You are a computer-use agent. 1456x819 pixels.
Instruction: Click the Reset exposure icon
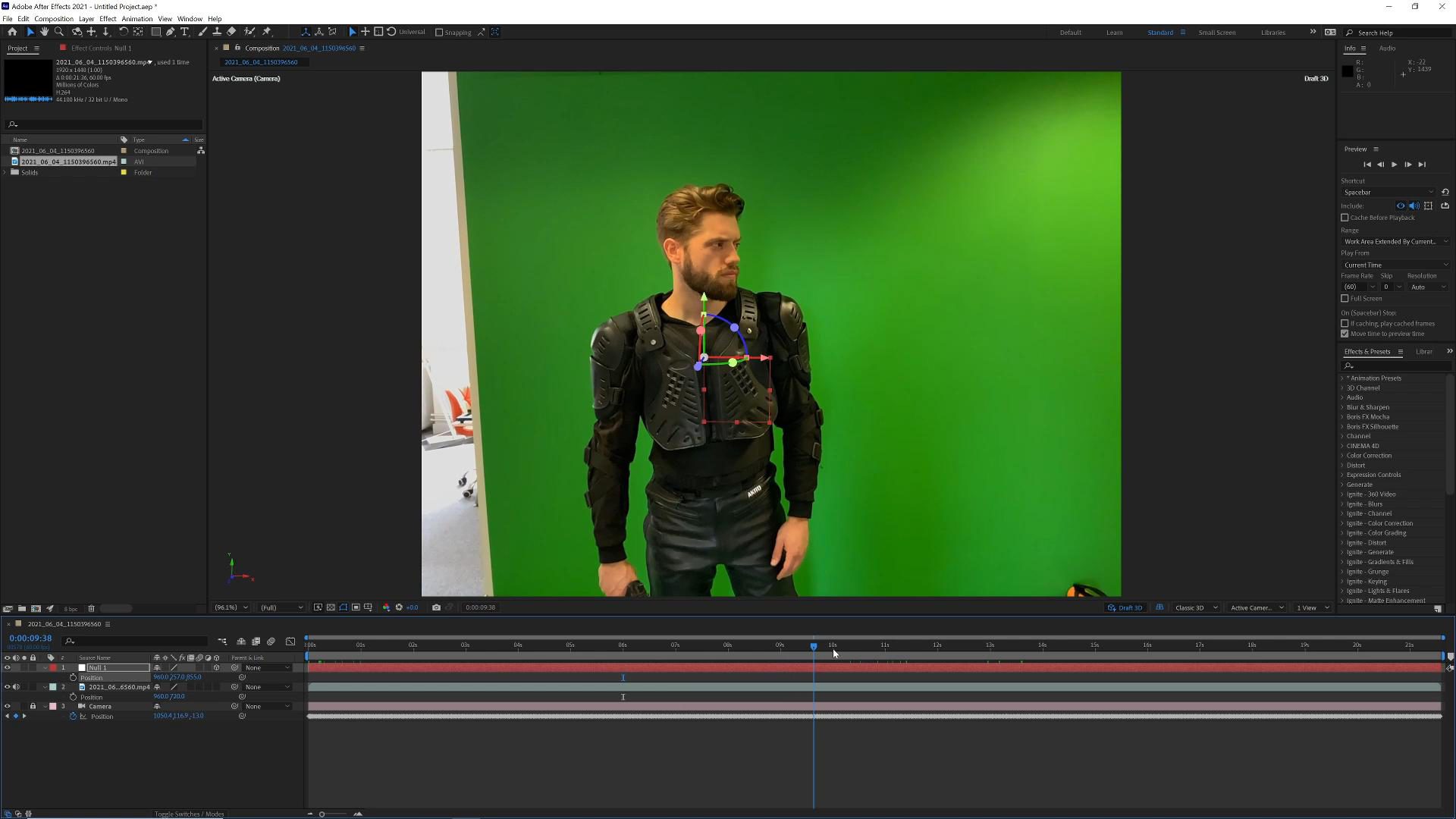coord(399,607)
